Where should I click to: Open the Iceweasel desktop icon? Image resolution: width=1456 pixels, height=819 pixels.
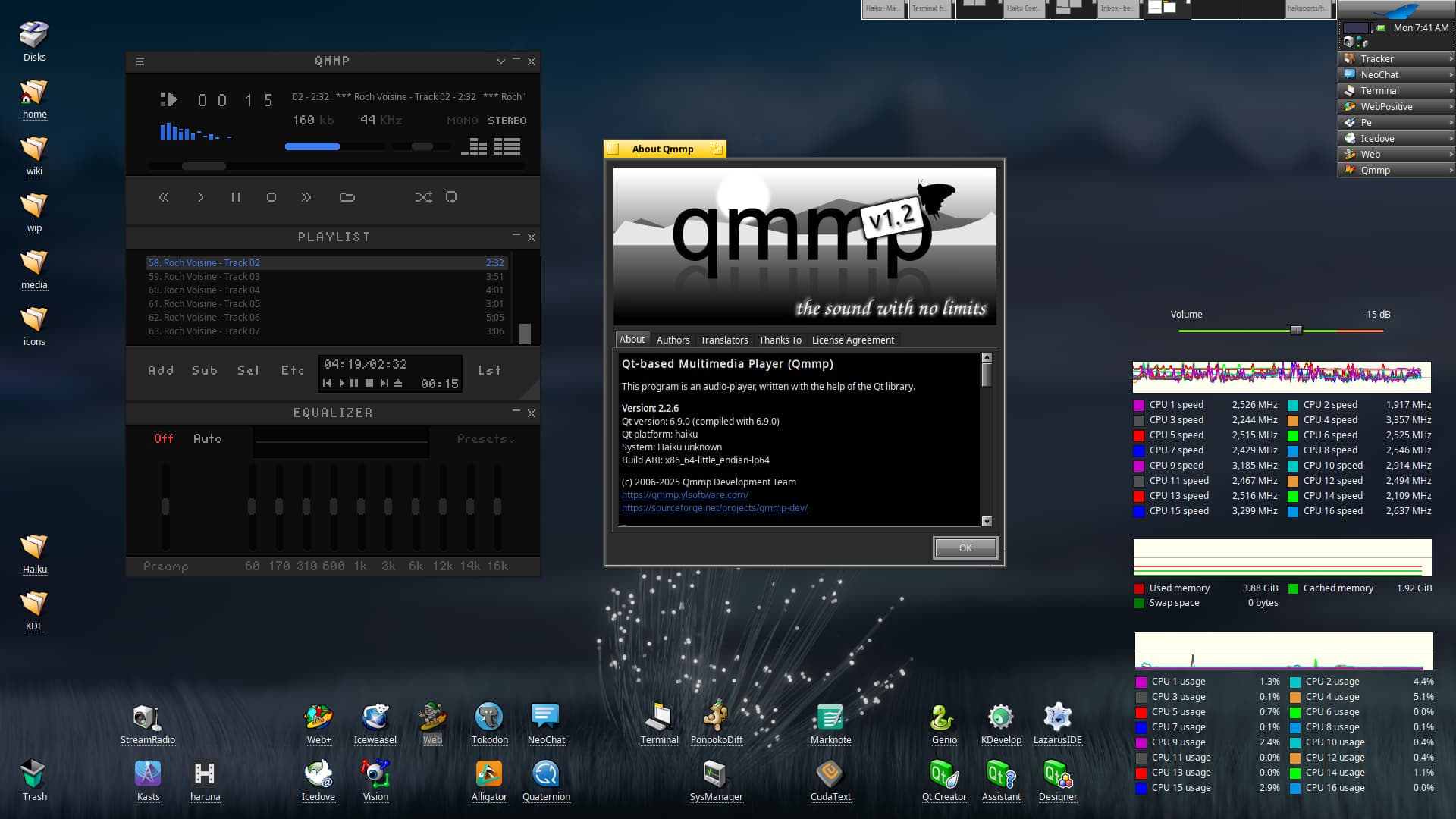pos(375,726)
